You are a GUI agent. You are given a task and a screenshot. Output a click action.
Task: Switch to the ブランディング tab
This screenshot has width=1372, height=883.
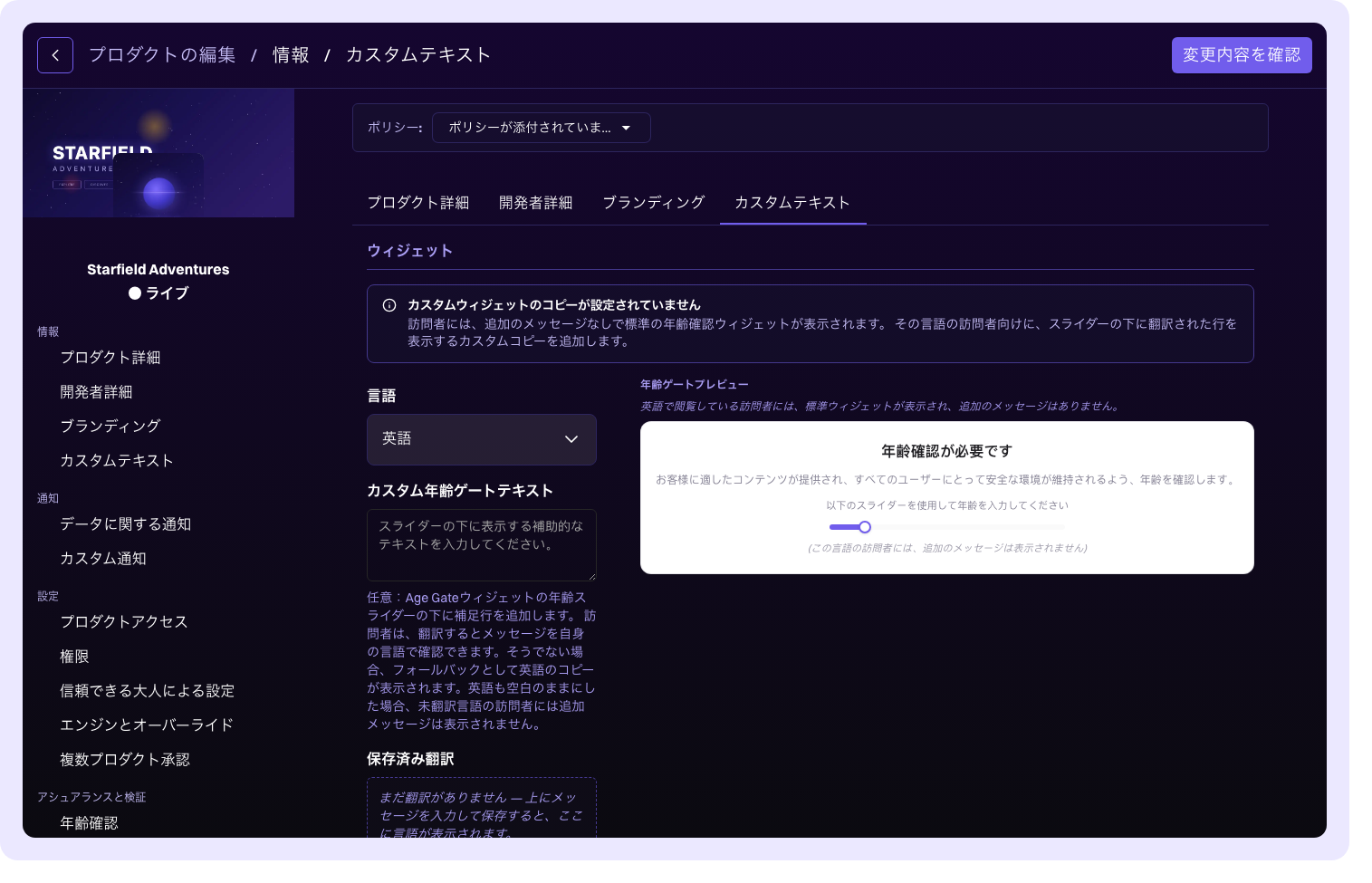point(654,203)
